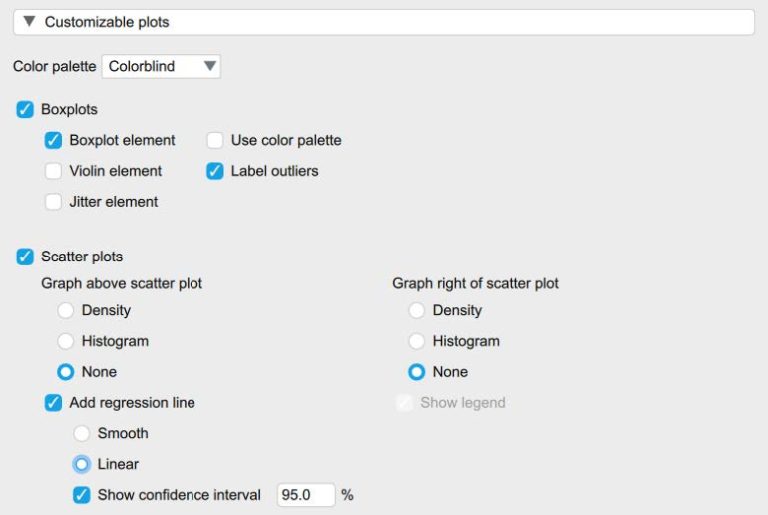Screen dimensions: 768x515
Task: Select Histogram for graph above scatter plot
Action: [66, 341]
